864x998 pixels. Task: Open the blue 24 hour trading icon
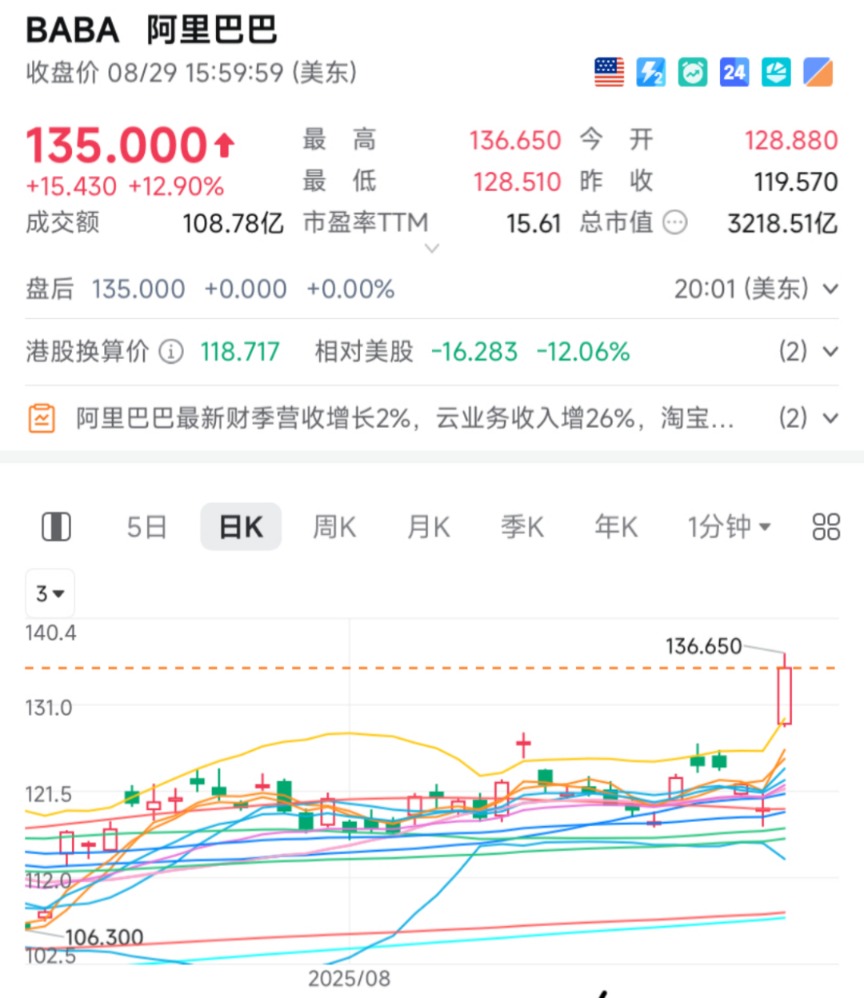point(734,72)
